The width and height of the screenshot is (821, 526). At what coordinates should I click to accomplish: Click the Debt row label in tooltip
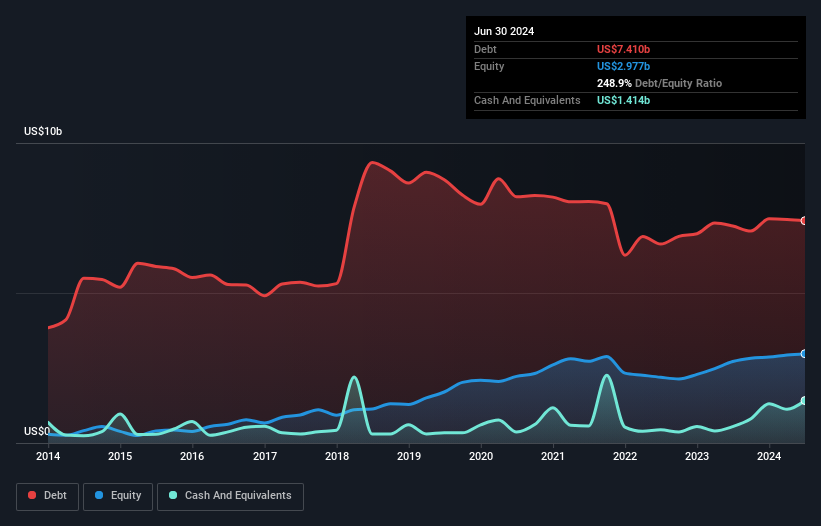tap(485, 49)
